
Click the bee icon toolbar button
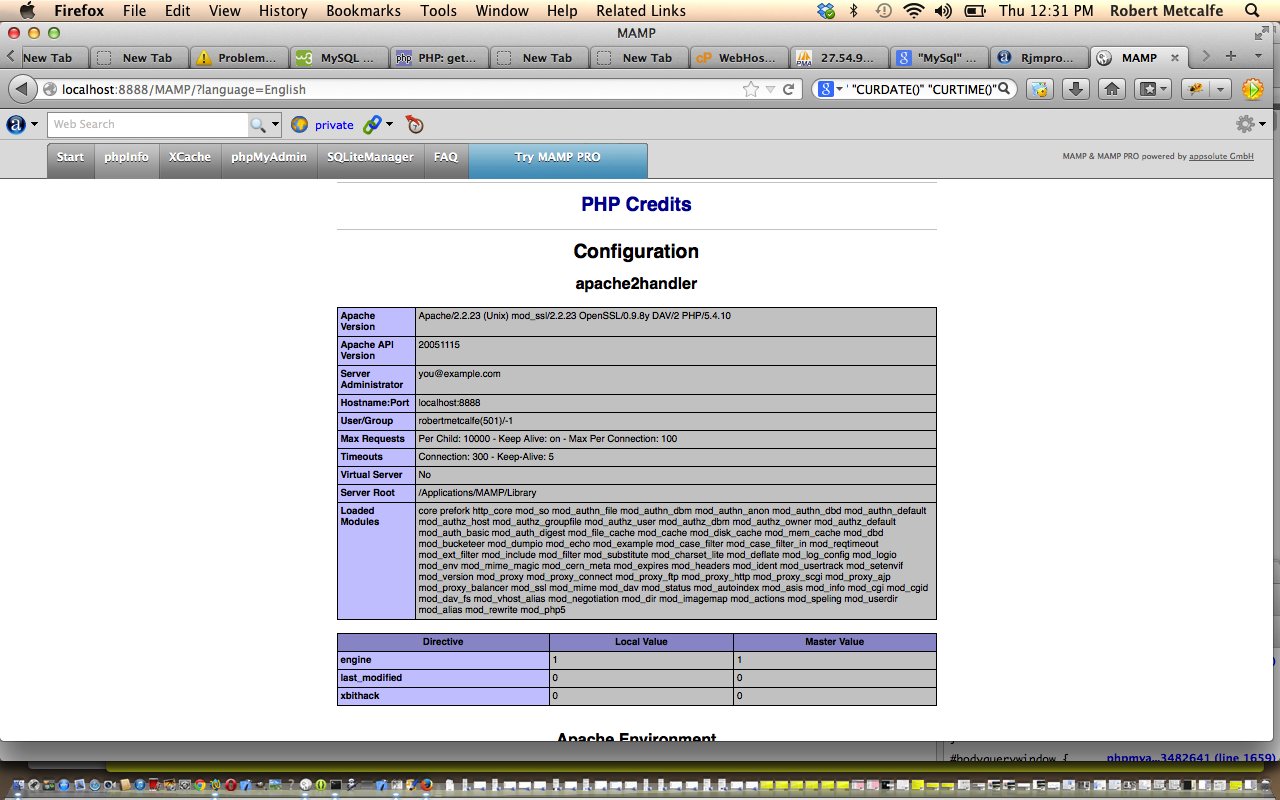1195,89
